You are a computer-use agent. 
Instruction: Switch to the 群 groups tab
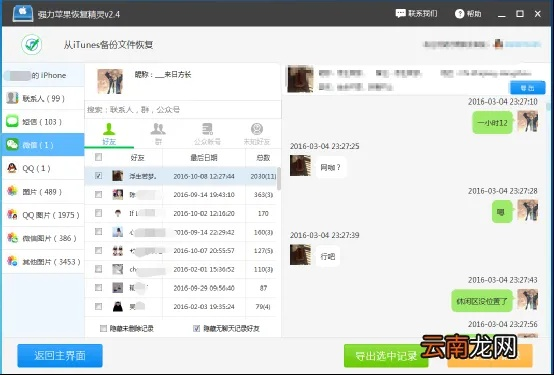(158, 134)
